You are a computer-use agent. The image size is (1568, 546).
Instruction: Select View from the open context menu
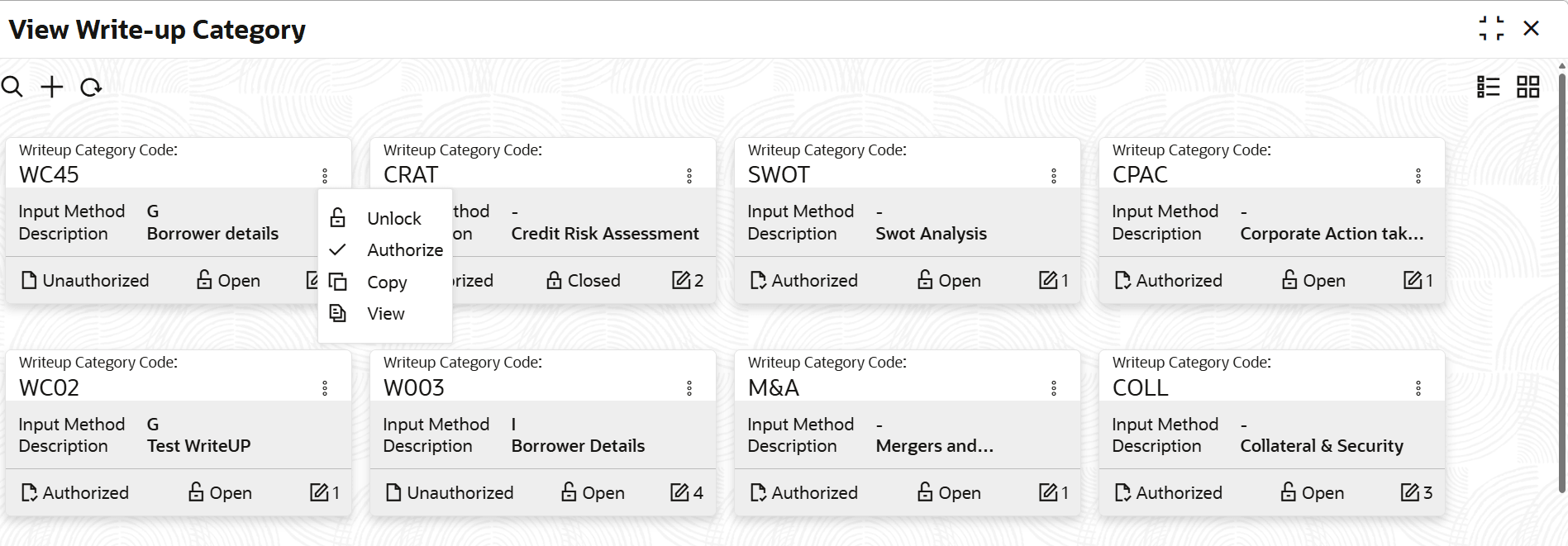tap(384, 313)
